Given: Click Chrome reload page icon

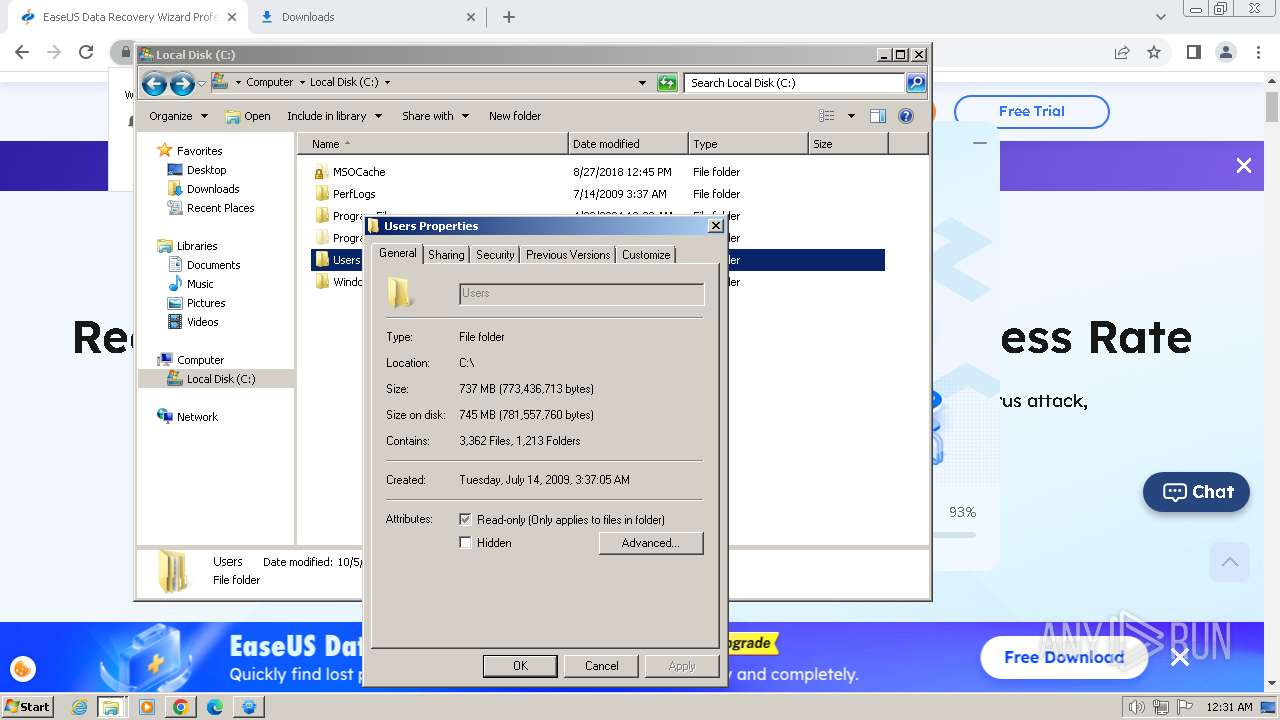Looking at the screenshot, I should click(86, 52).
